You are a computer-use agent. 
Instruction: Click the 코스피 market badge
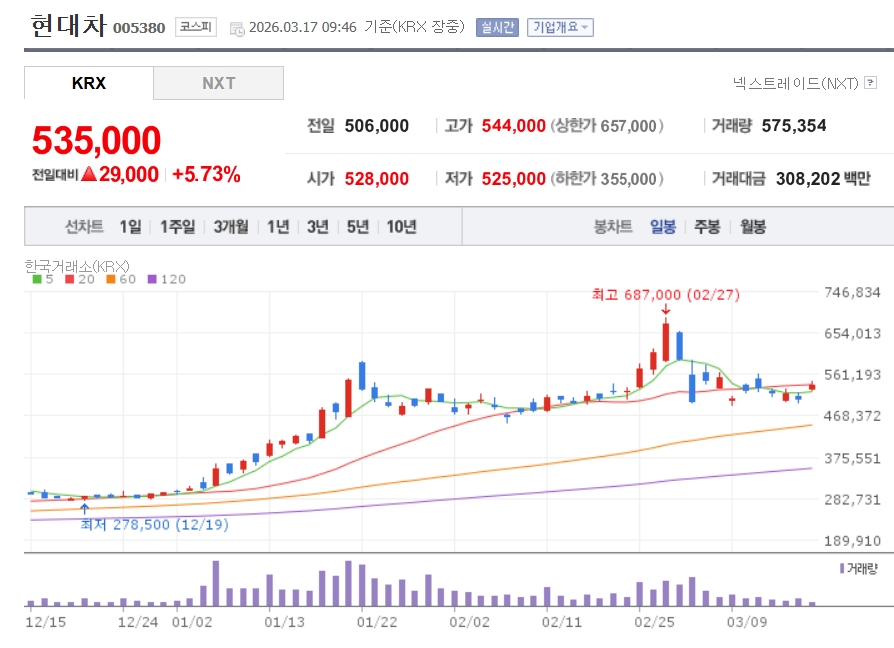coord(195,27)
